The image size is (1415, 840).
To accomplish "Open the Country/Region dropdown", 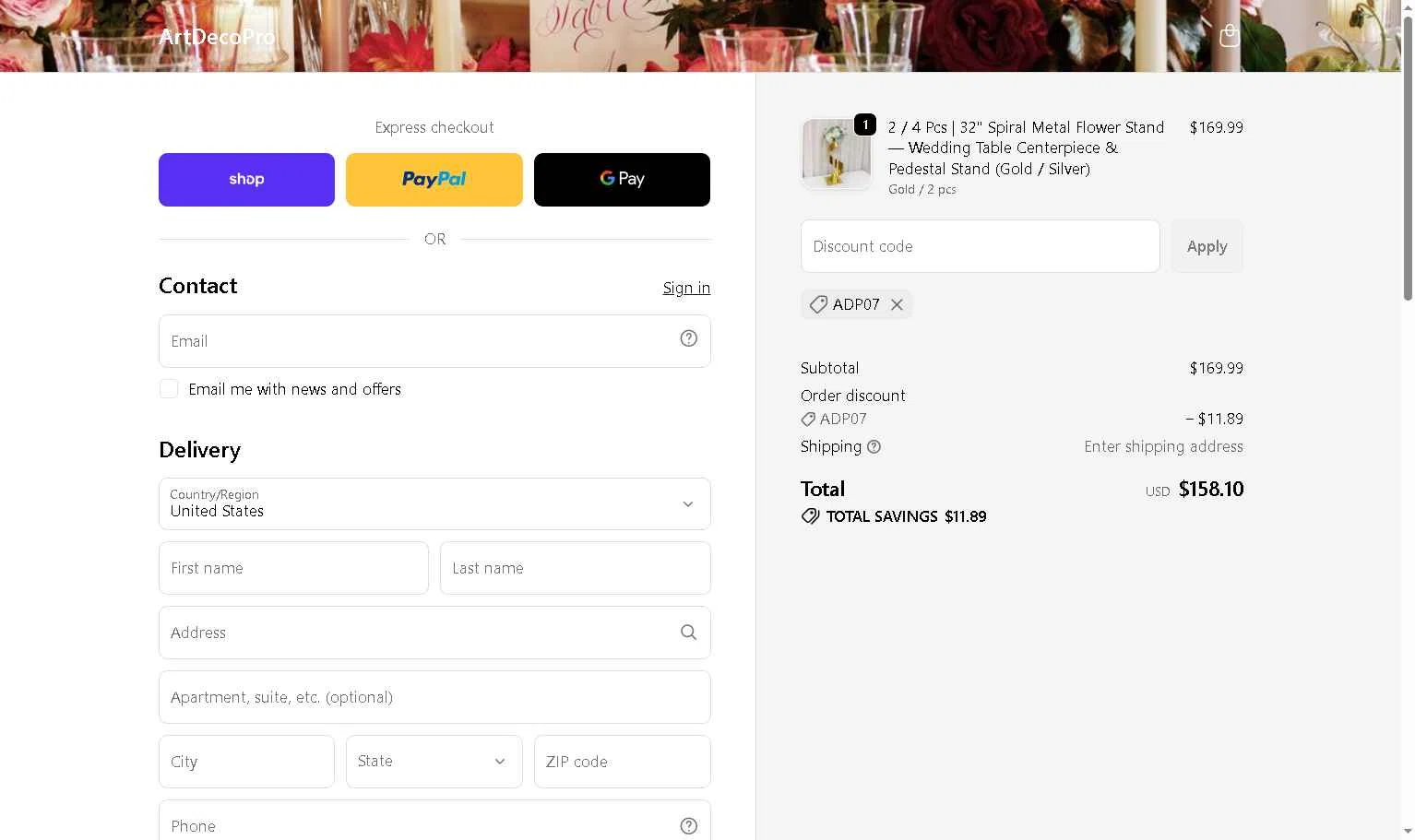I will click(434, 503).
